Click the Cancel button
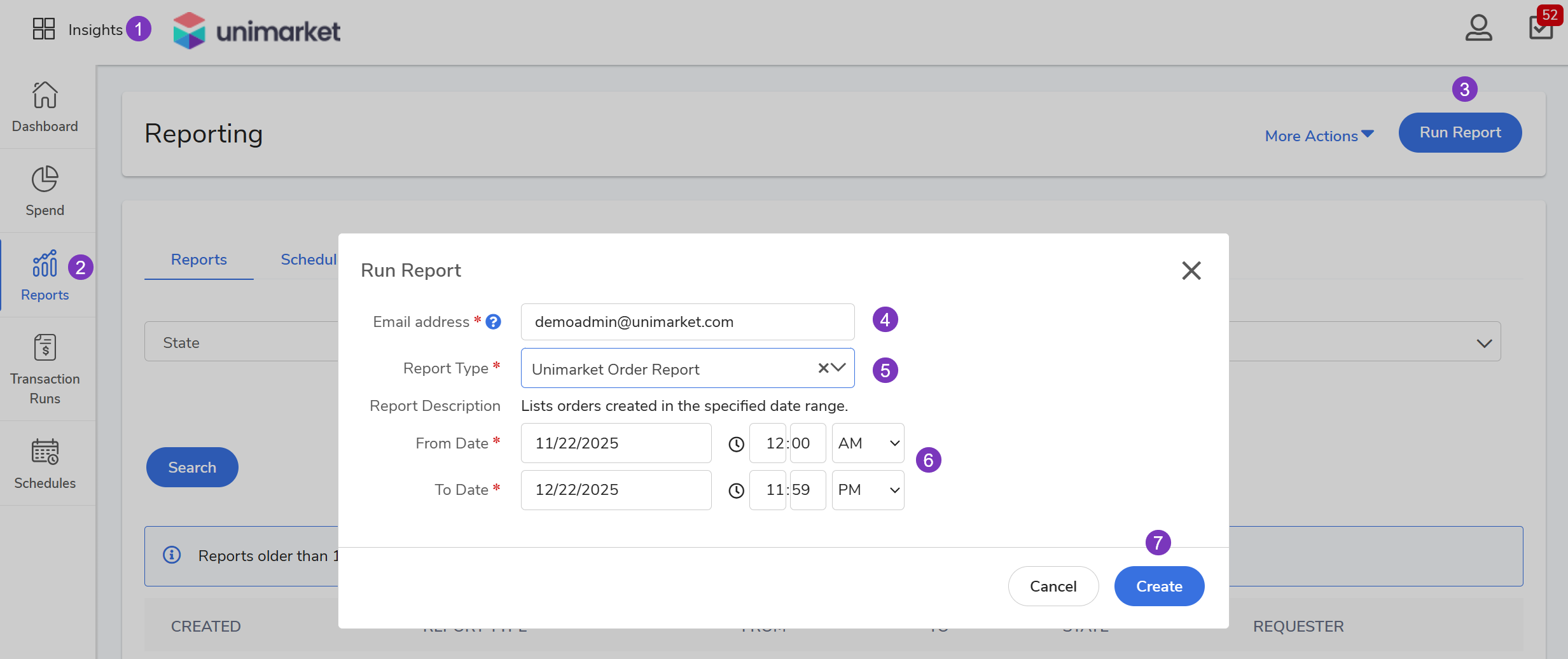 pos(1053,586)
